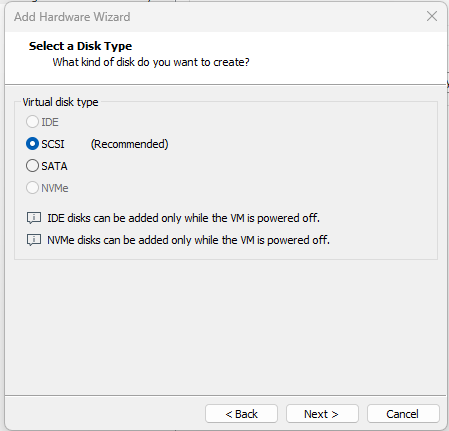The width and height of the screenshot is (449, 431).
Task: Click the Select a Disk Type heading
Action: click(x=80, y=46)
